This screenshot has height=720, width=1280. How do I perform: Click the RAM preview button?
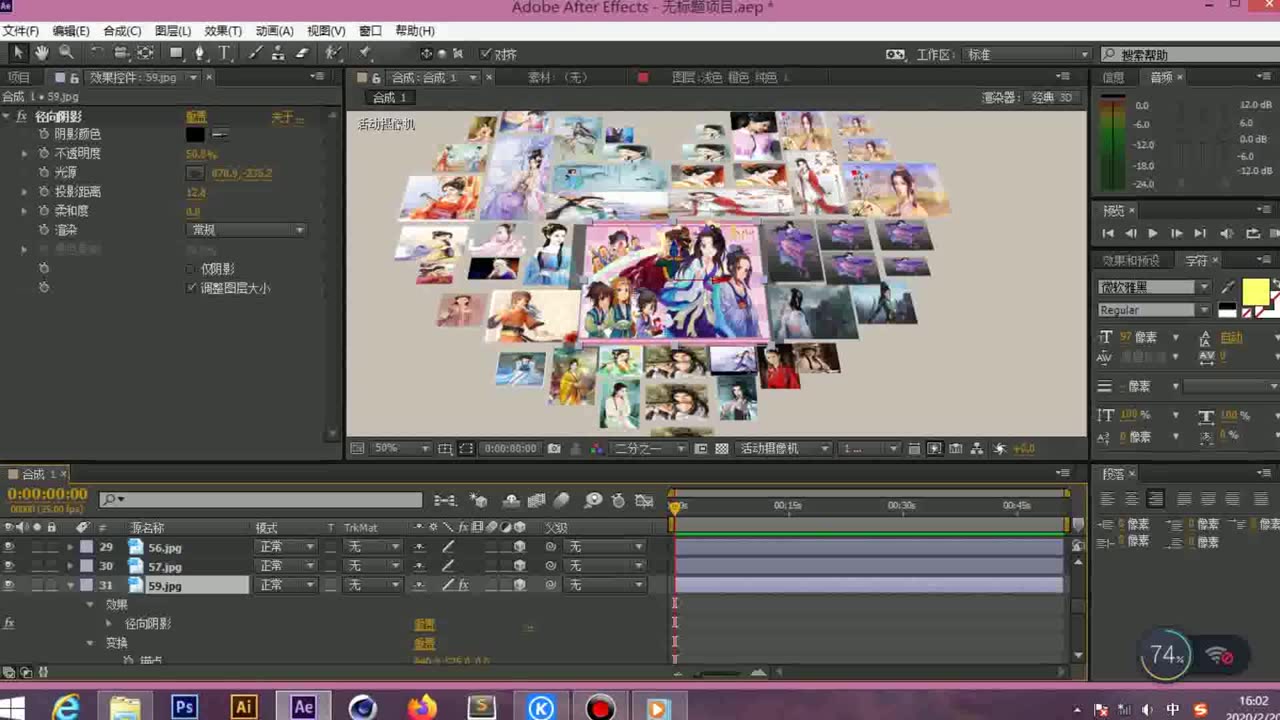[1275, 233]
